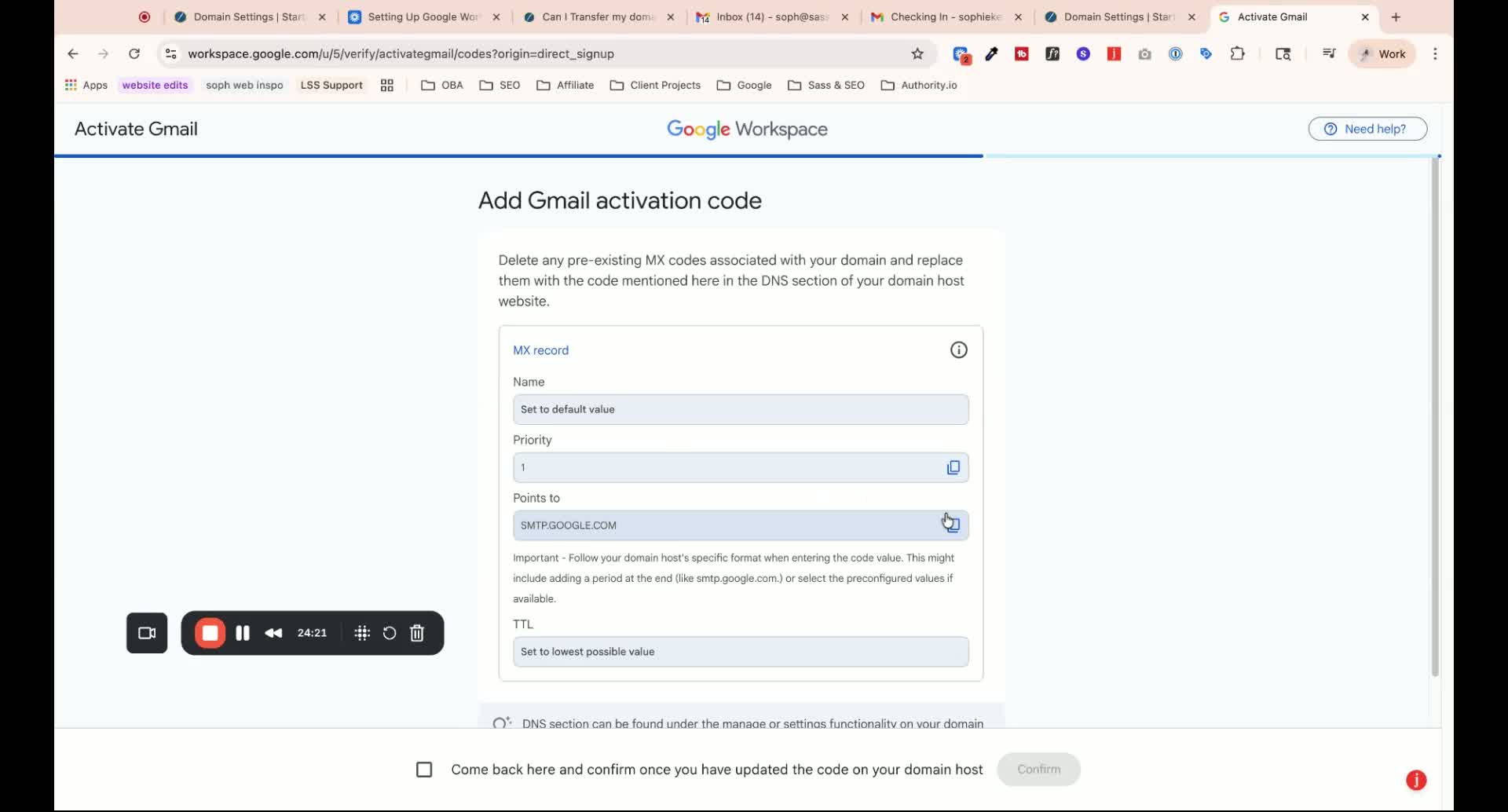Click the page vertical scrollbar

click(x=1435, y=416)
